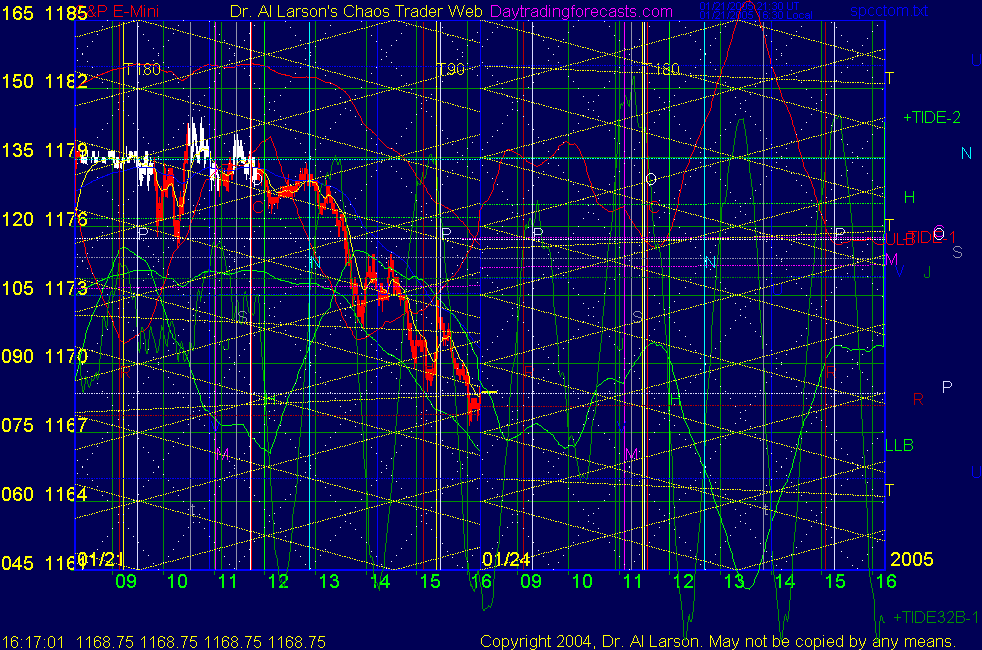
Task: Click the Dr. Al Larson's Chaos Trader Web title
Action: click(x=356, y=11)
